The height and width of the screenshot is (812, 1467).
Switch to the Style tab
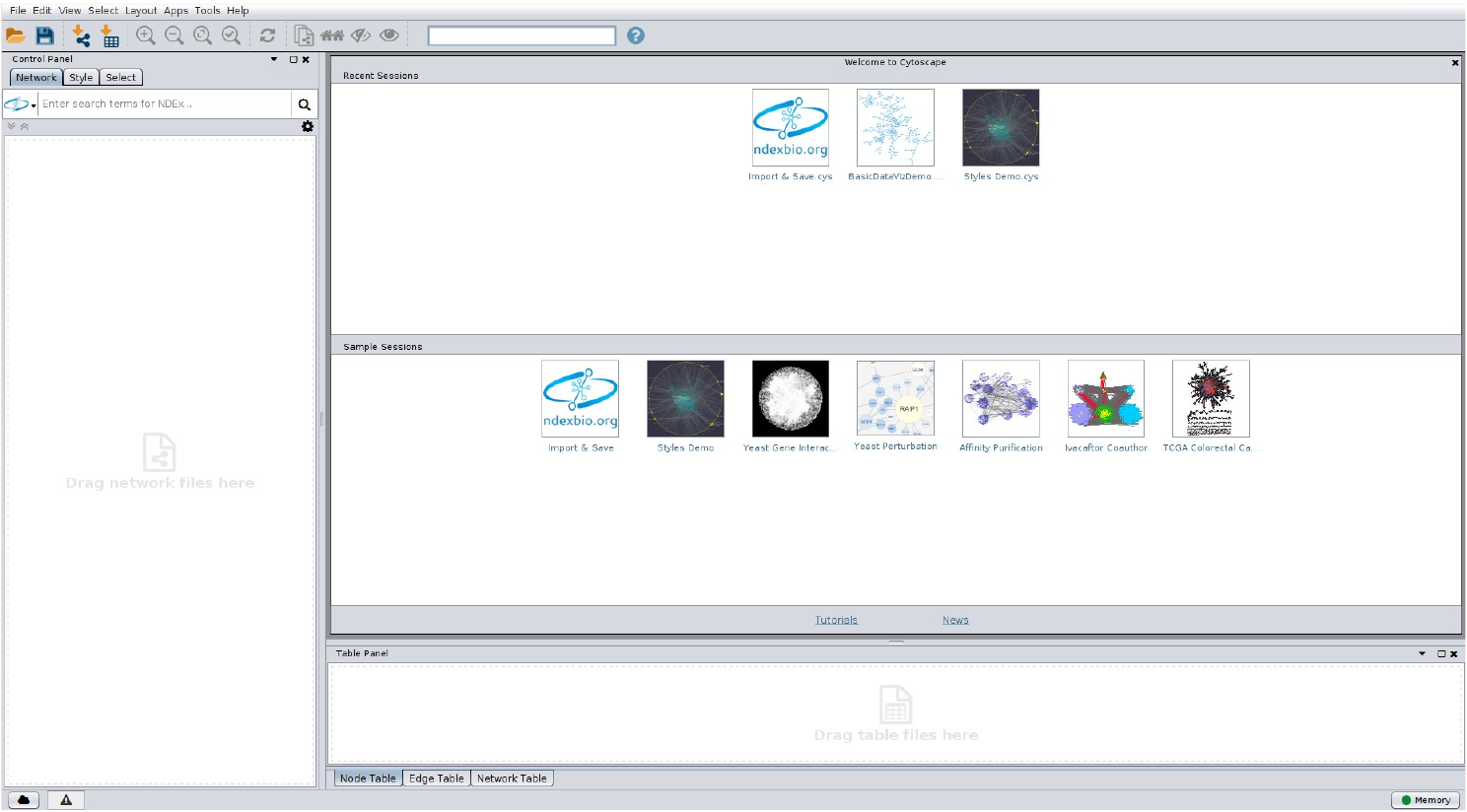[81, 77]
